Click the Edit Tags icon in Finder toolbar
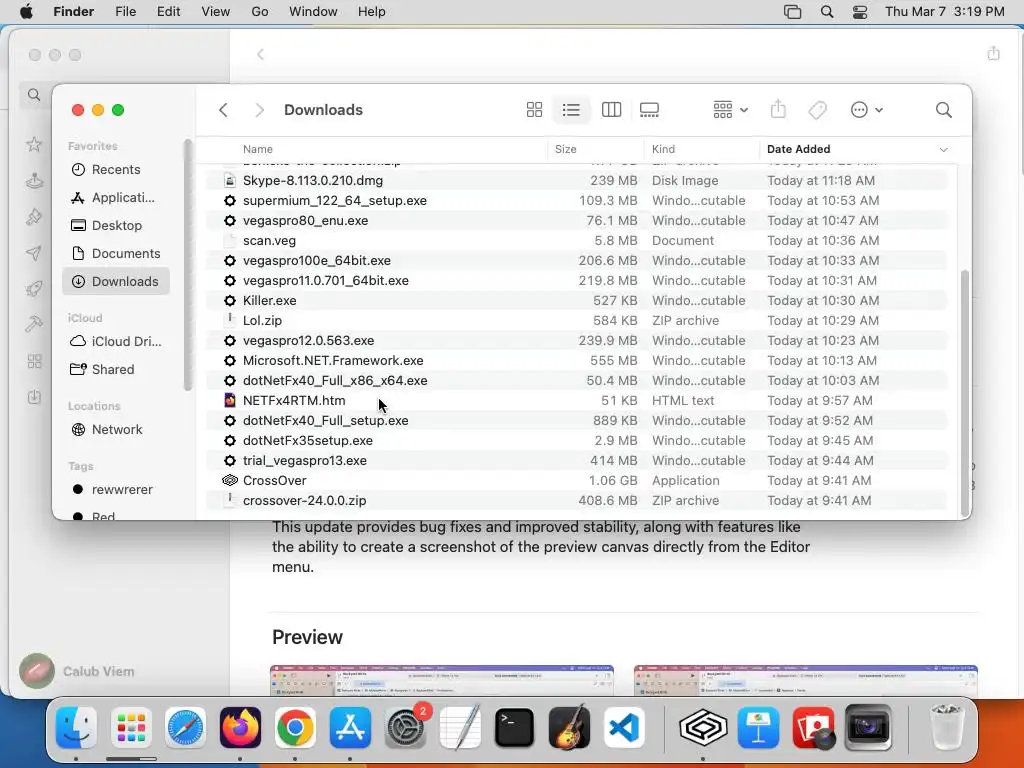 (x=818, y=110)
